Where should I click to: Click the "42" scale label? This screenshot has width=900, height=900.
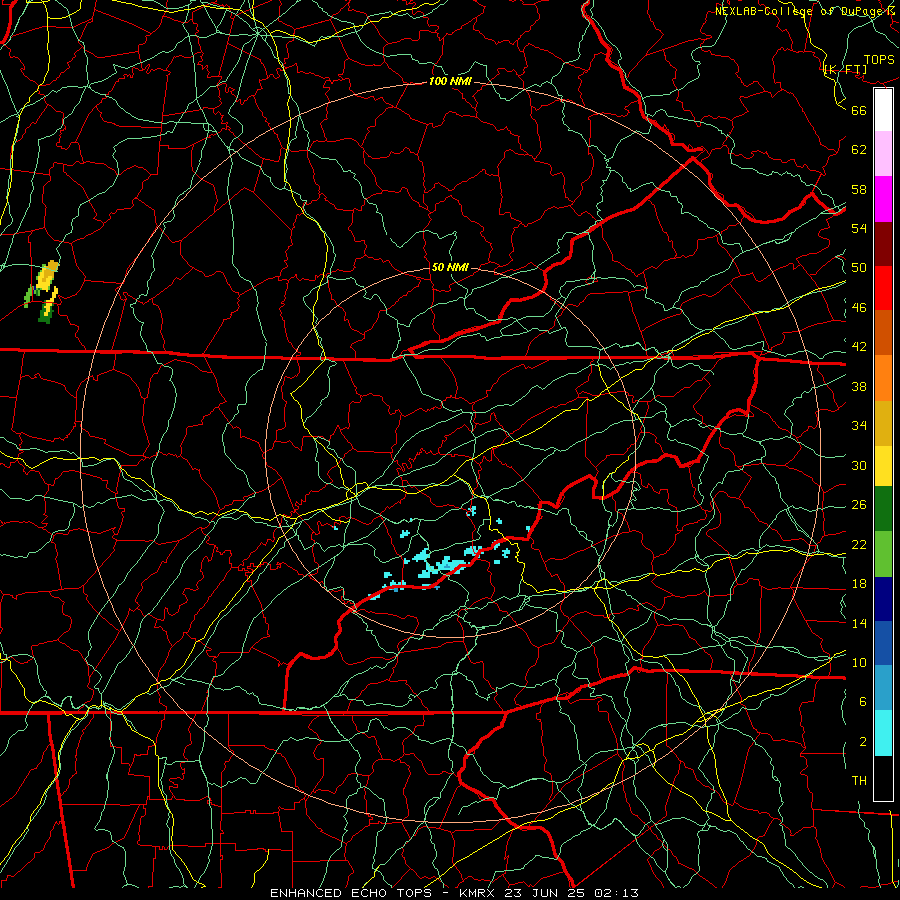point(859,347)
